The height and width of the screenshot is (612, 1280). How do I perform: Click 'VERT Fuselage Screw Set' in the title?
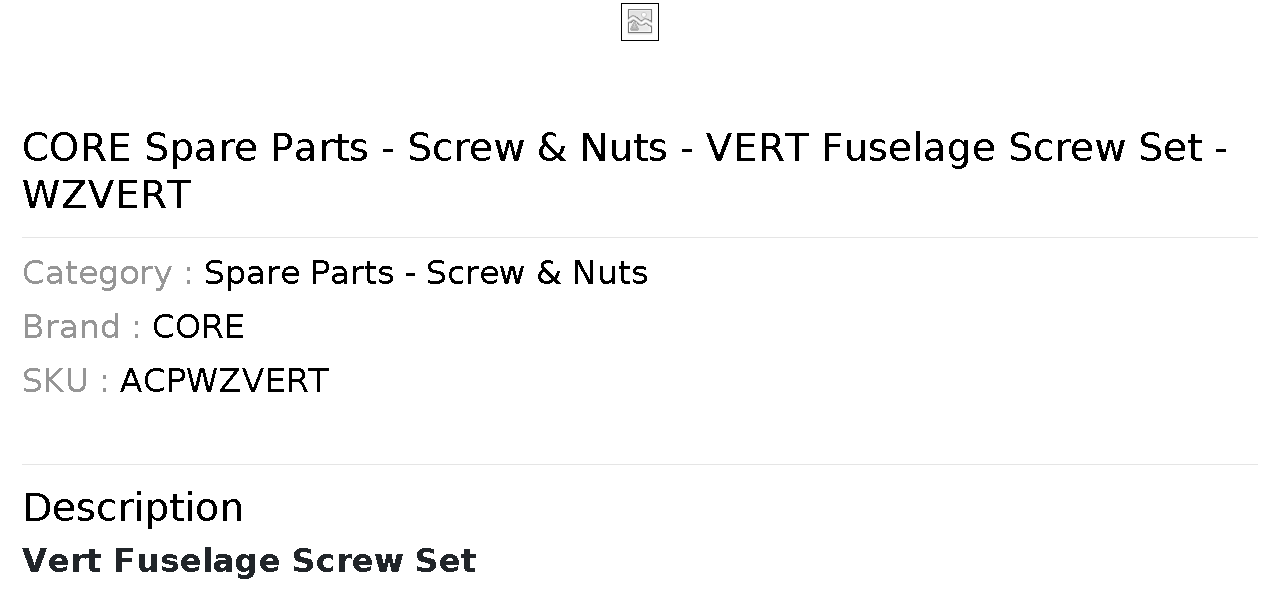pyautogui.click(x=954, y=148)
